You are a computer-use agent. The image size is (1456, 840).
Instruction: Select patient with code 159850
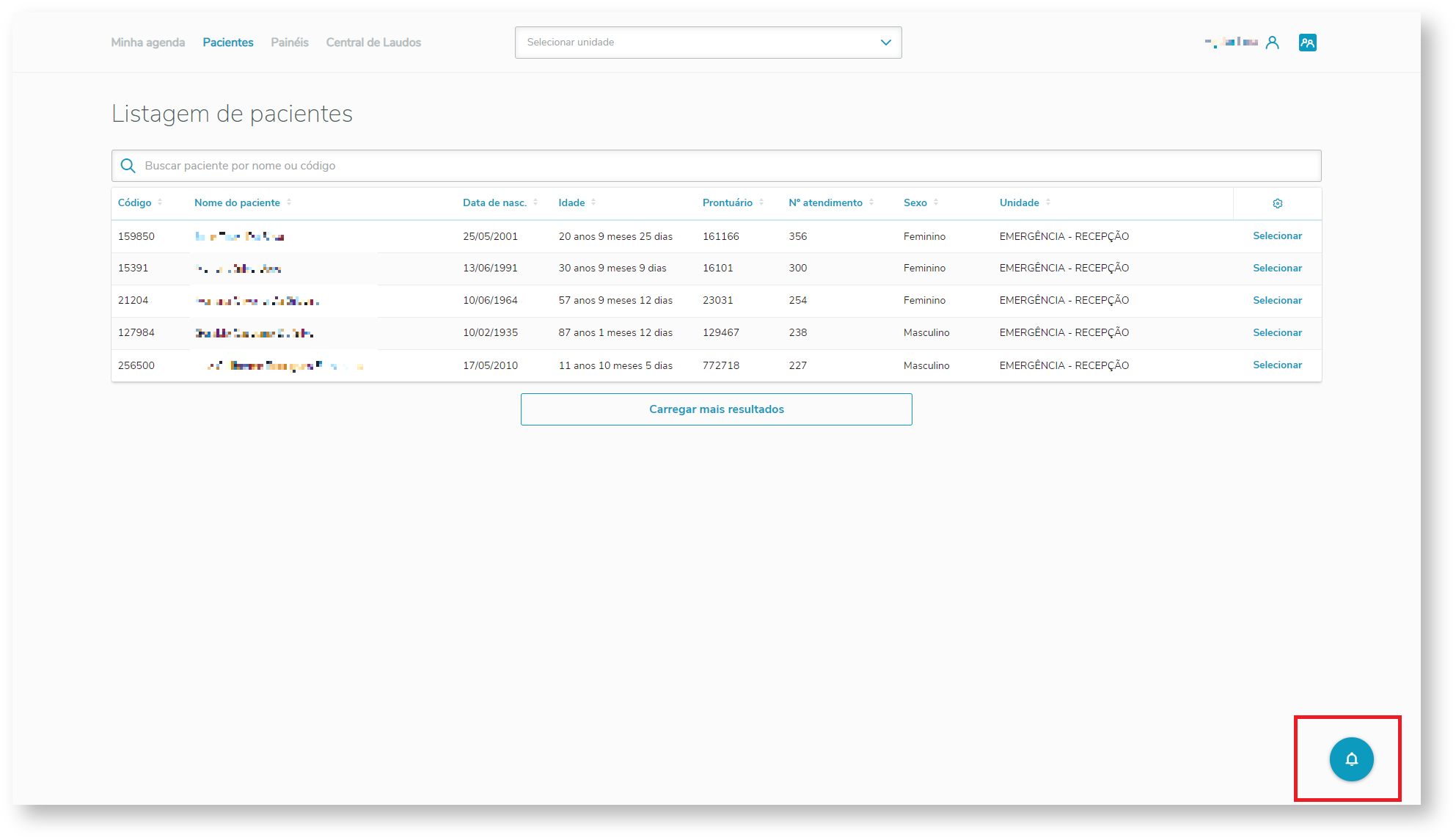click(1277, 236)
